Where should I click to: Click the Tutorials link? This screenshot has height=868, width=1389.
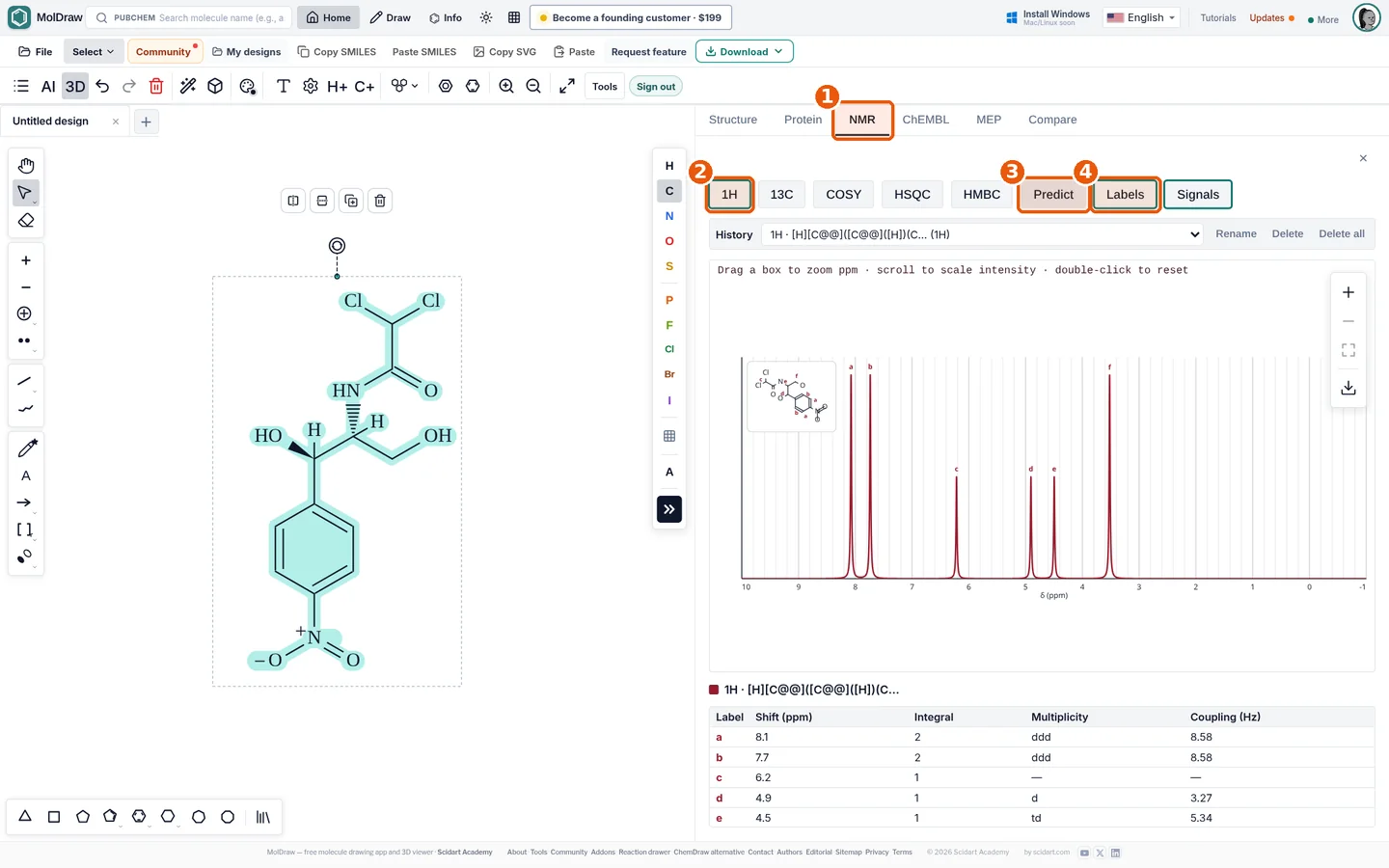coord(1218,17)
